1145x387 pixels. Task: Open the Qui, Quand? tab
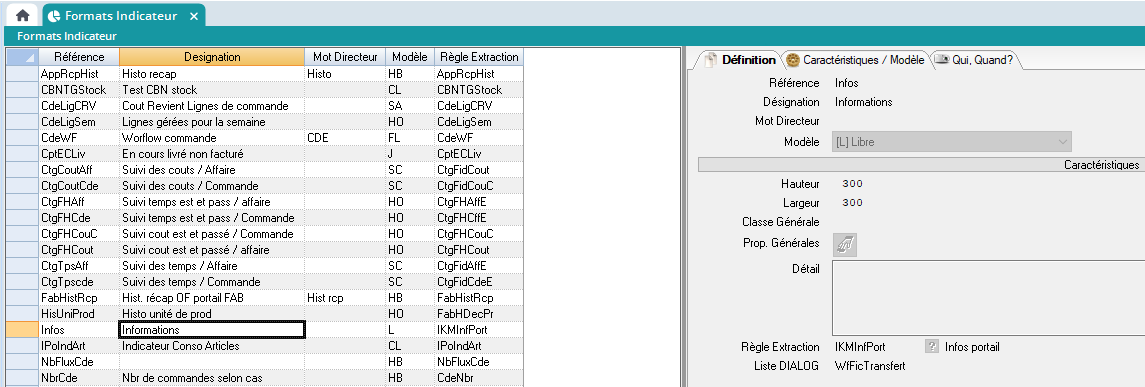(974, 60)
